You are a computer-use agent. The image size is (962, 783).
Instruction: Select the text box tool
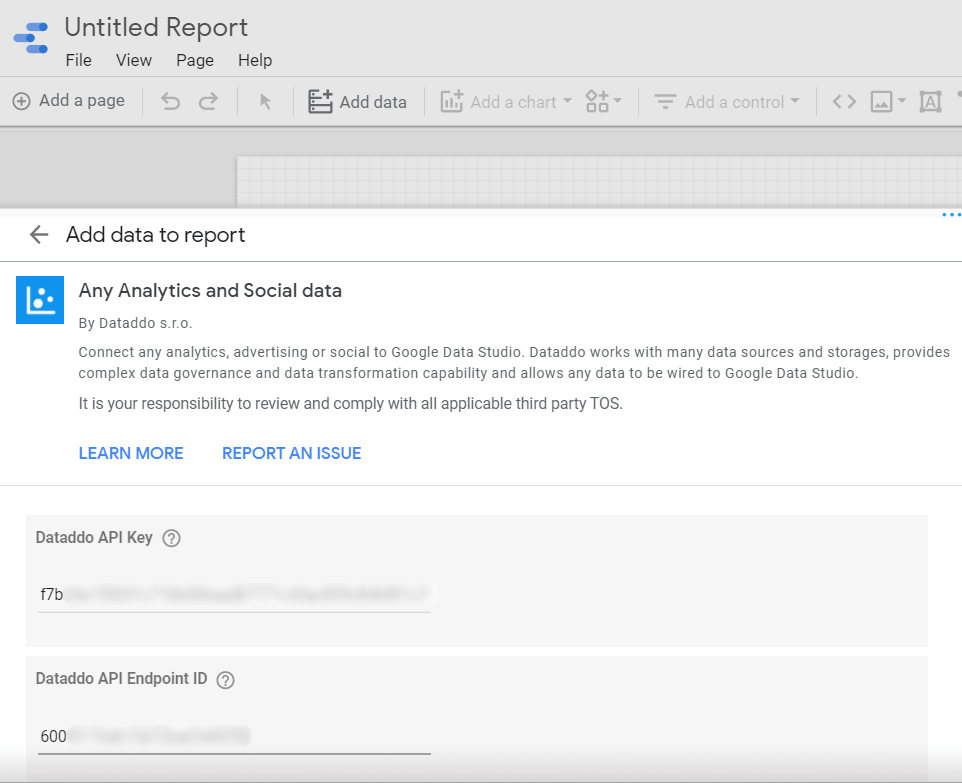pos(930,101)
